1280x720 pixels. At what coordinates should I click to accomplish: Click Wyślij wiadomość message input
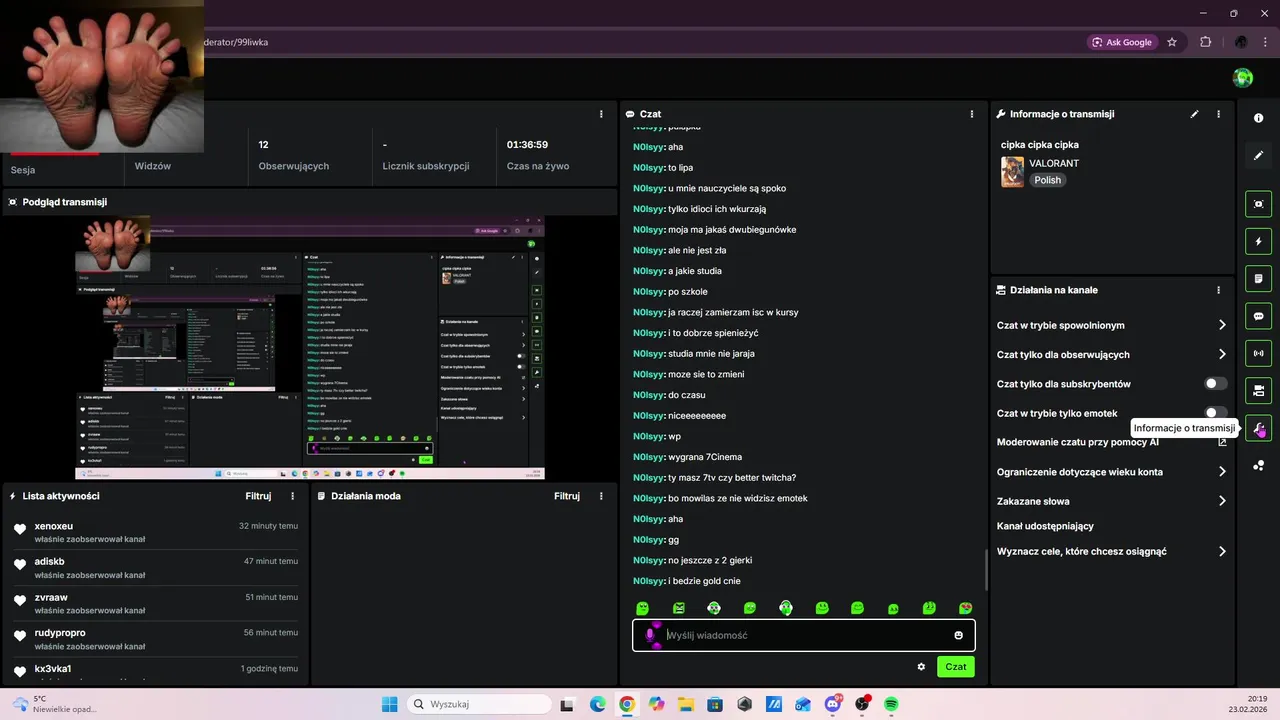click(804, 635)
